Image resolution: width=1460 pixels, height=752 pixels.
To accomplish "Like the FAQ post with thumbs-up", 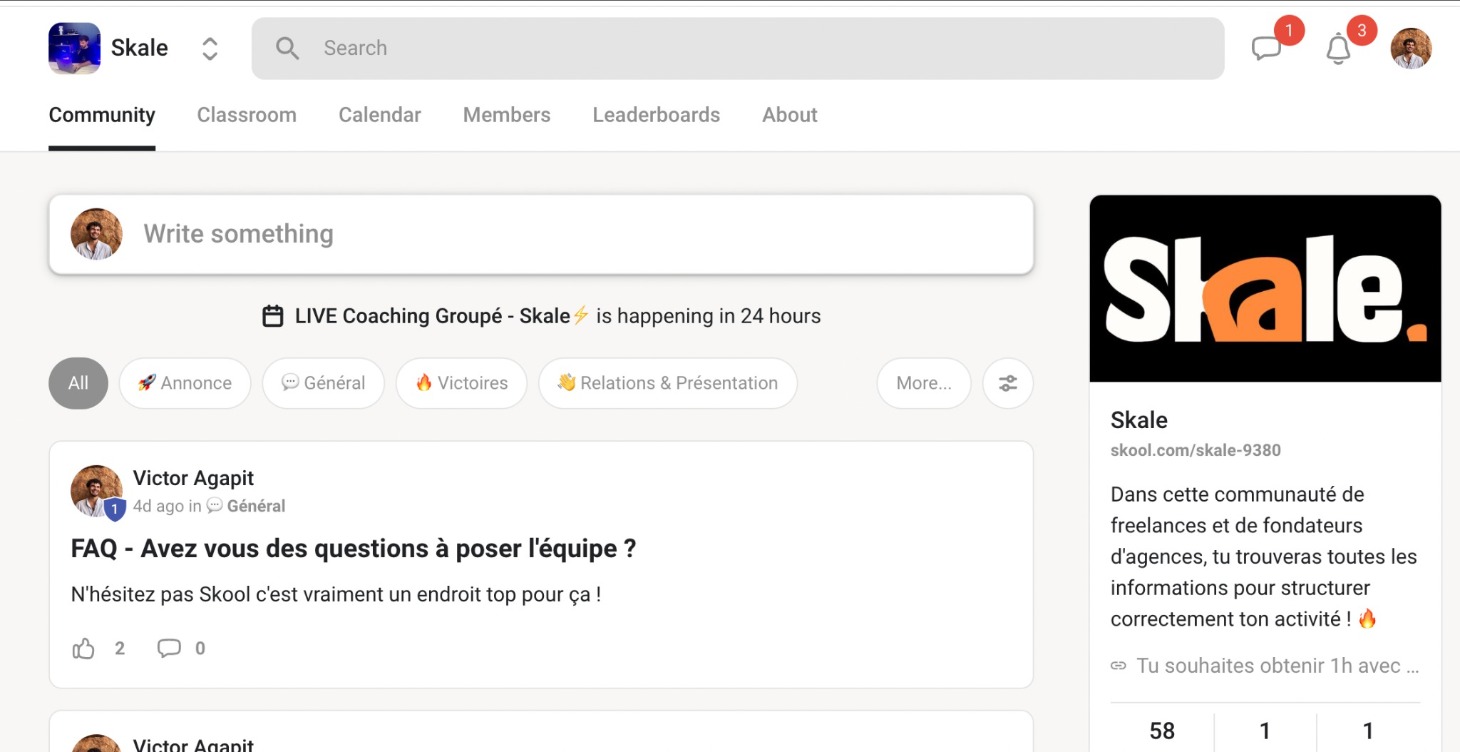I will (84, 649).
